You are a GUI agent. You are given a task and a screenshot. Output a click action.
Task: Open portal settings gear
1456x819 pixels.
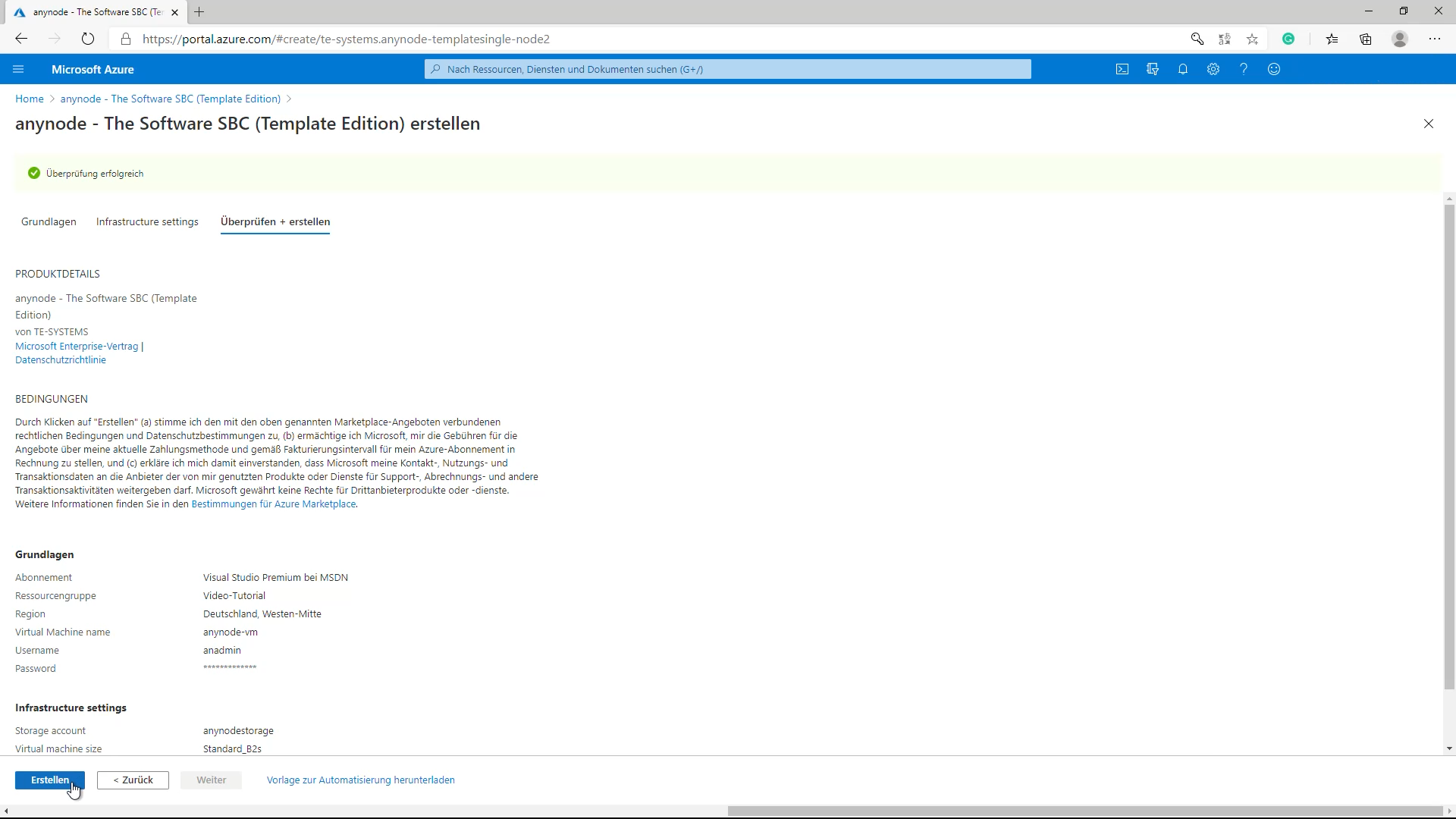pos(1213,69)
